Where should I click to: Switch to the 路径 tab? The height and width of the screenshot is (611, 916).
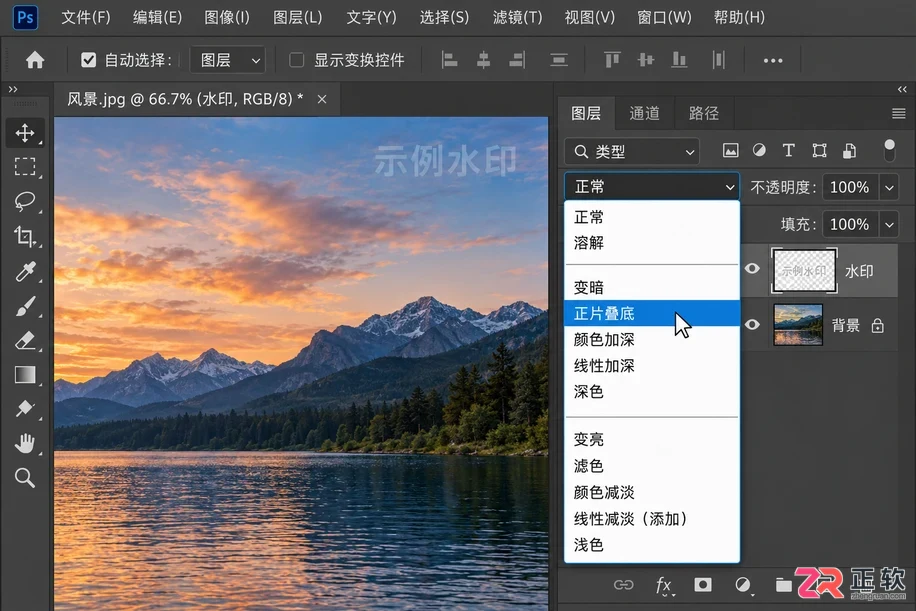[703, 113]
